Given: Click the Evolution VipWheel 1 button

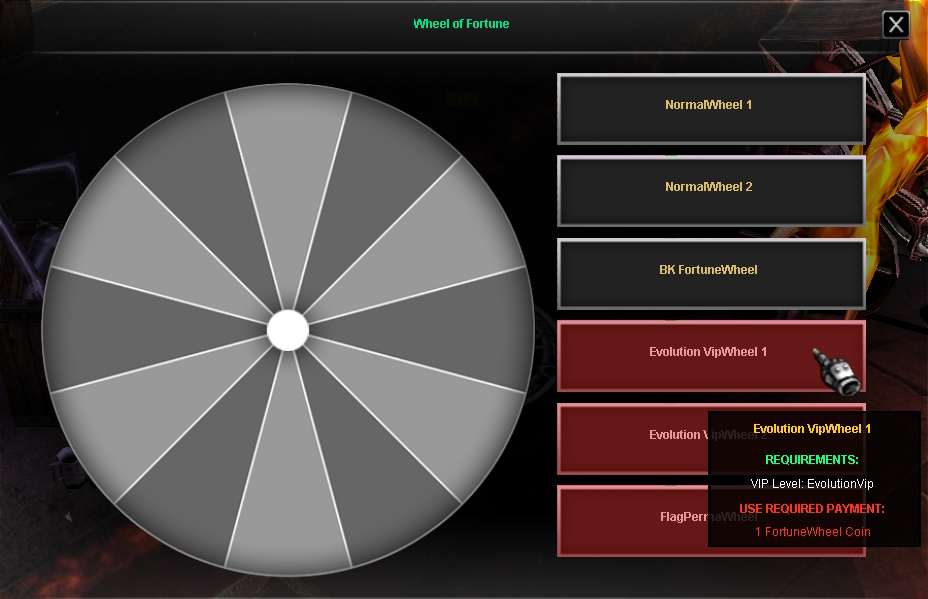Looking at the screenshot, I should coord(708,353).
